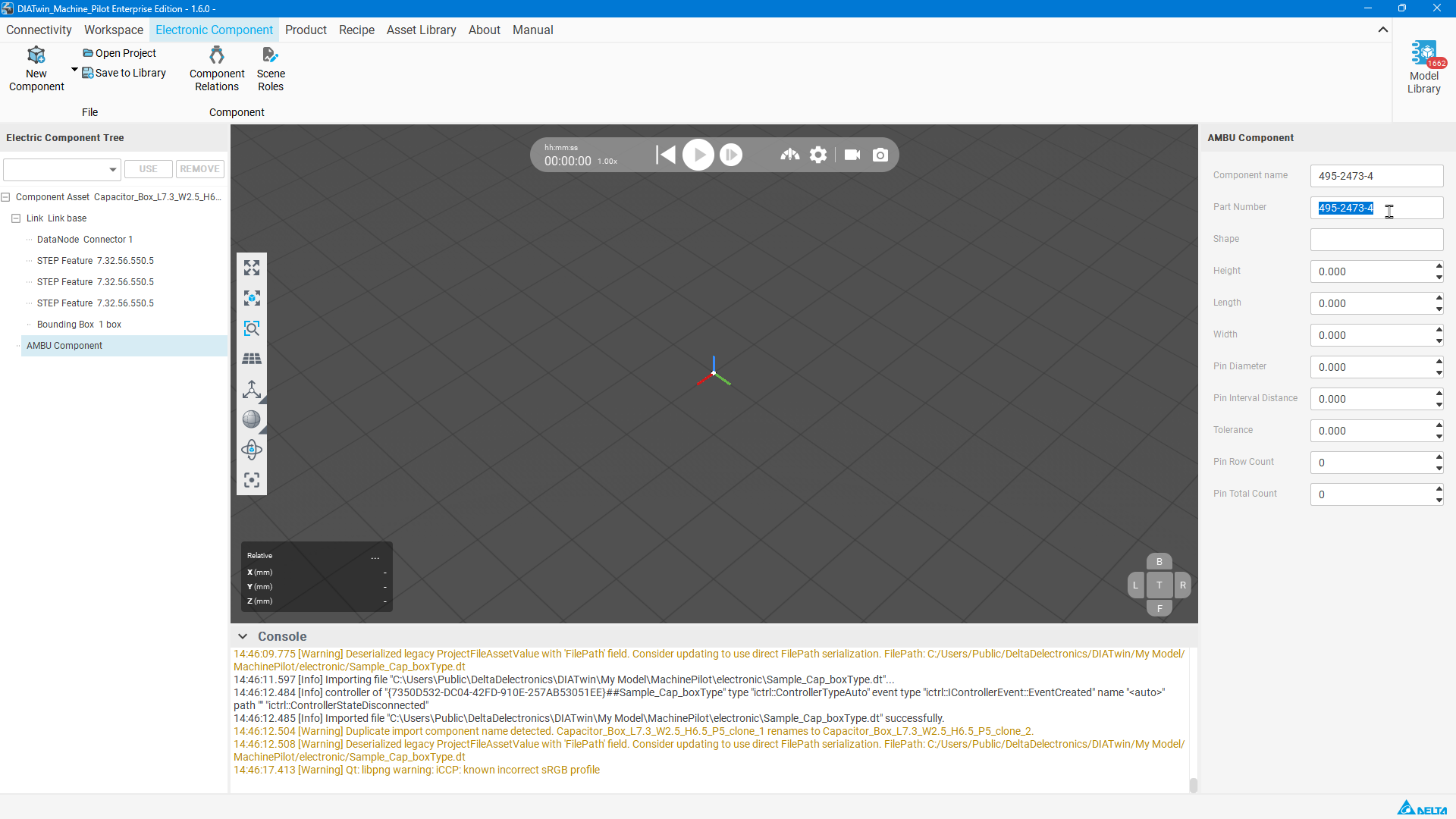1456x819 pixels.
Task: Click the New Component icon
Action: (x=36, y=55)
